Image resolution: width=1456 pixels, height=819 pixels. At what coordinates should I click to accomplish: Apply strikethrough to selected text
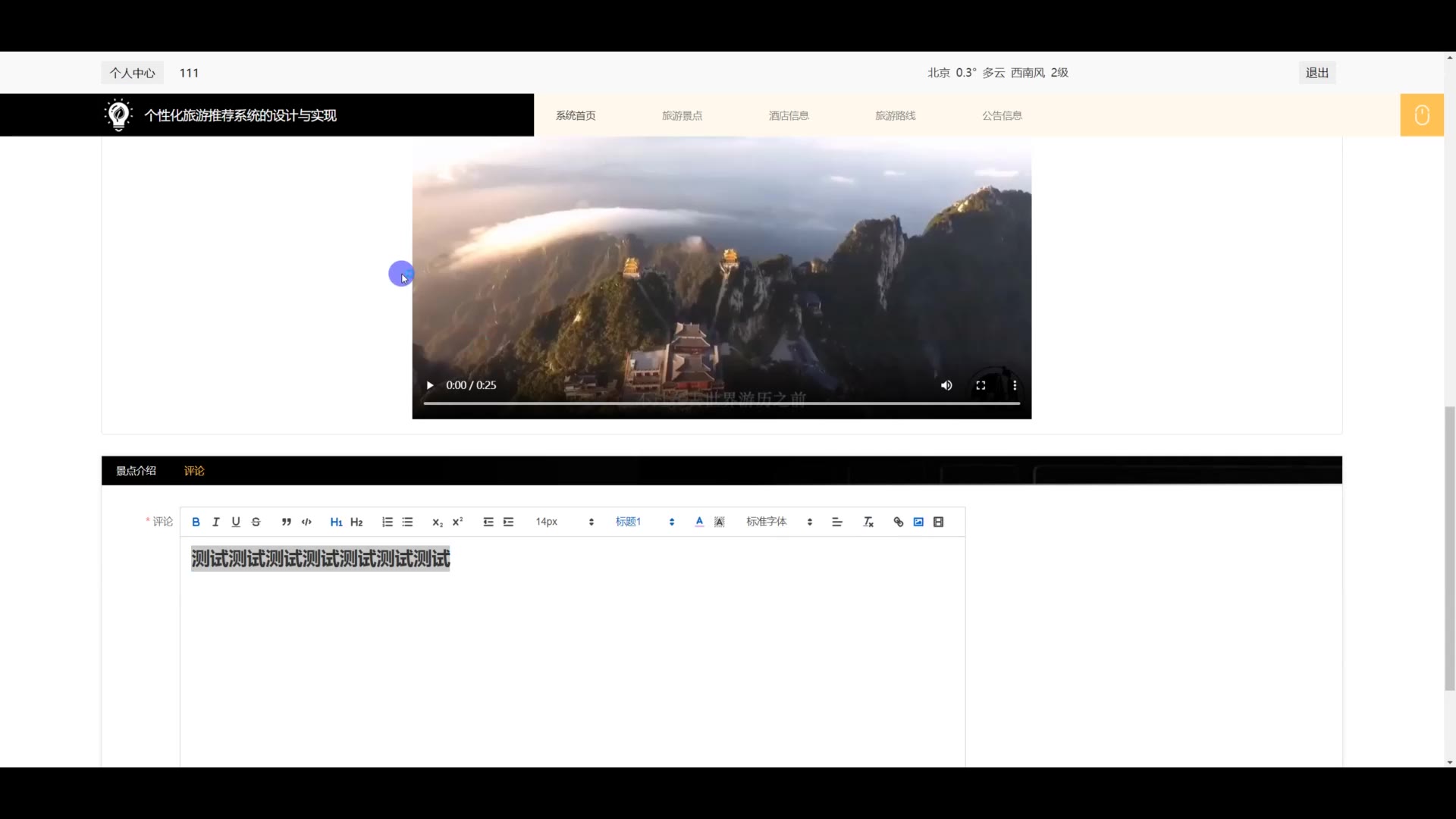(256, 522)
